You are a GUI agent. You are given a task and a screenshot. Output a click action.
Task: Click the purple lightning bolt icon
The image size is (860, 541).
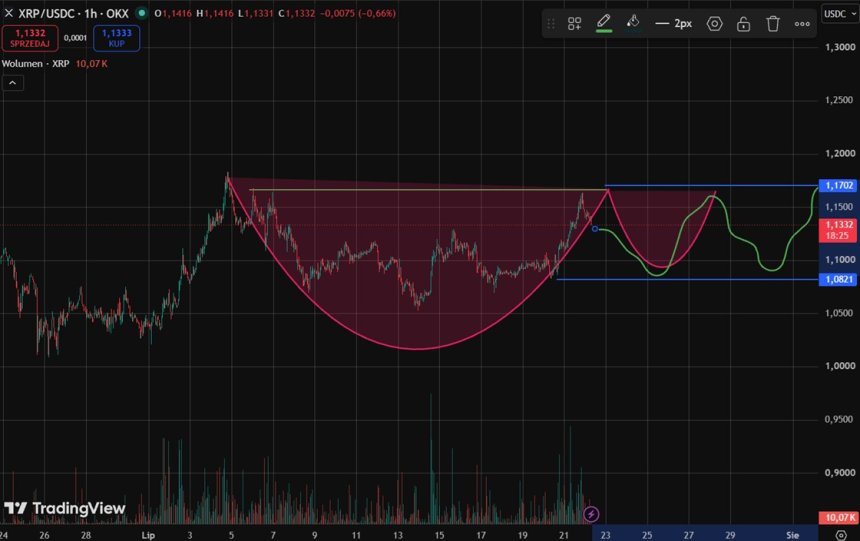591,514
